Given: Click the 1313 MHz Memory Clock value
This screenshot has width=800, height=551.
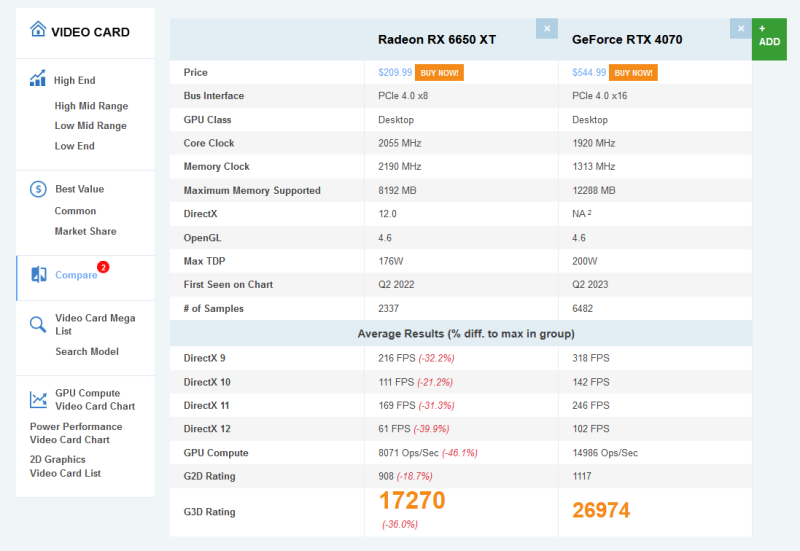Looking at the screenshot, I should pyautogui.click(x=593, y=167).
